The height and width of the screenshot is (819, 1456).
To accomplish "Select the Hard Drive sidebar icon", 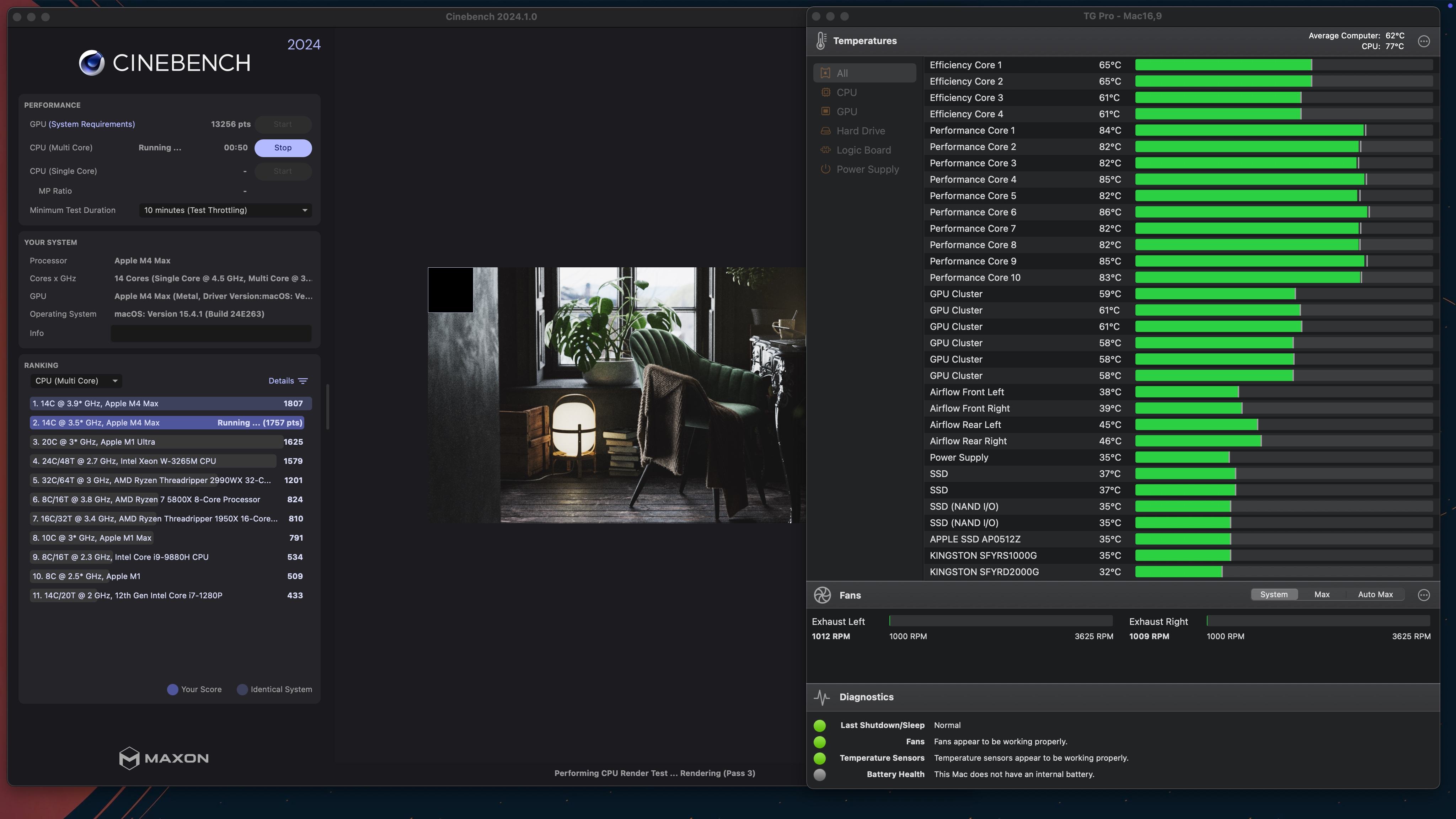I will tap(826, 130).
